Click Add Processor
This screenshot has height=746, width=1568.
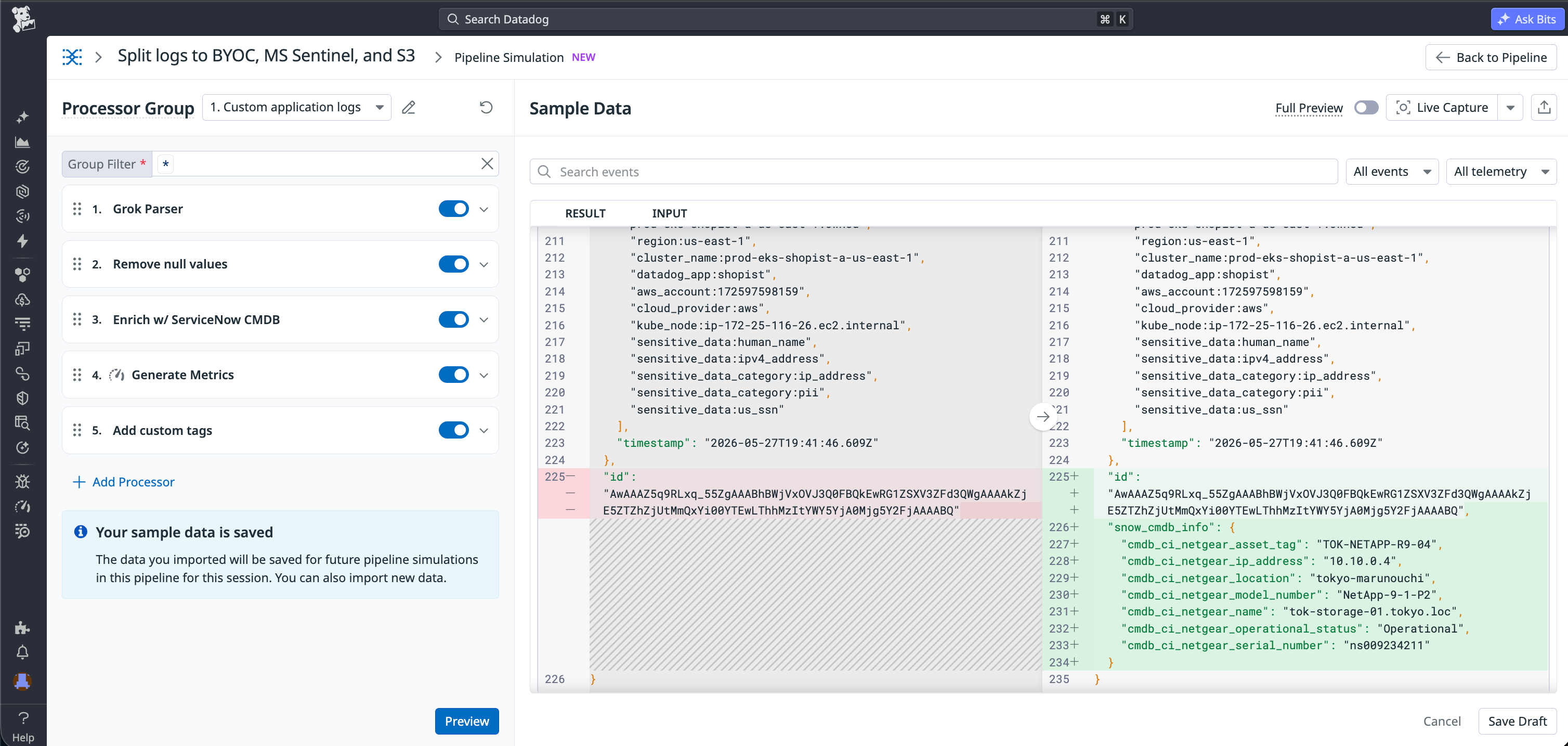click(124, 482)
